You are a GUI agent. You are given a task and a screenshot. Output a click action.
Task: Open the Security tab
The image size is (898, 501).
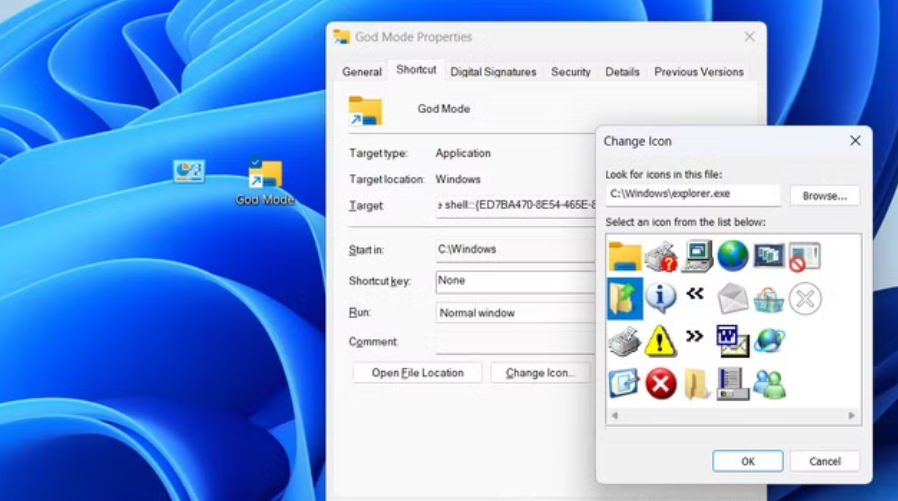tap(570, 72)
